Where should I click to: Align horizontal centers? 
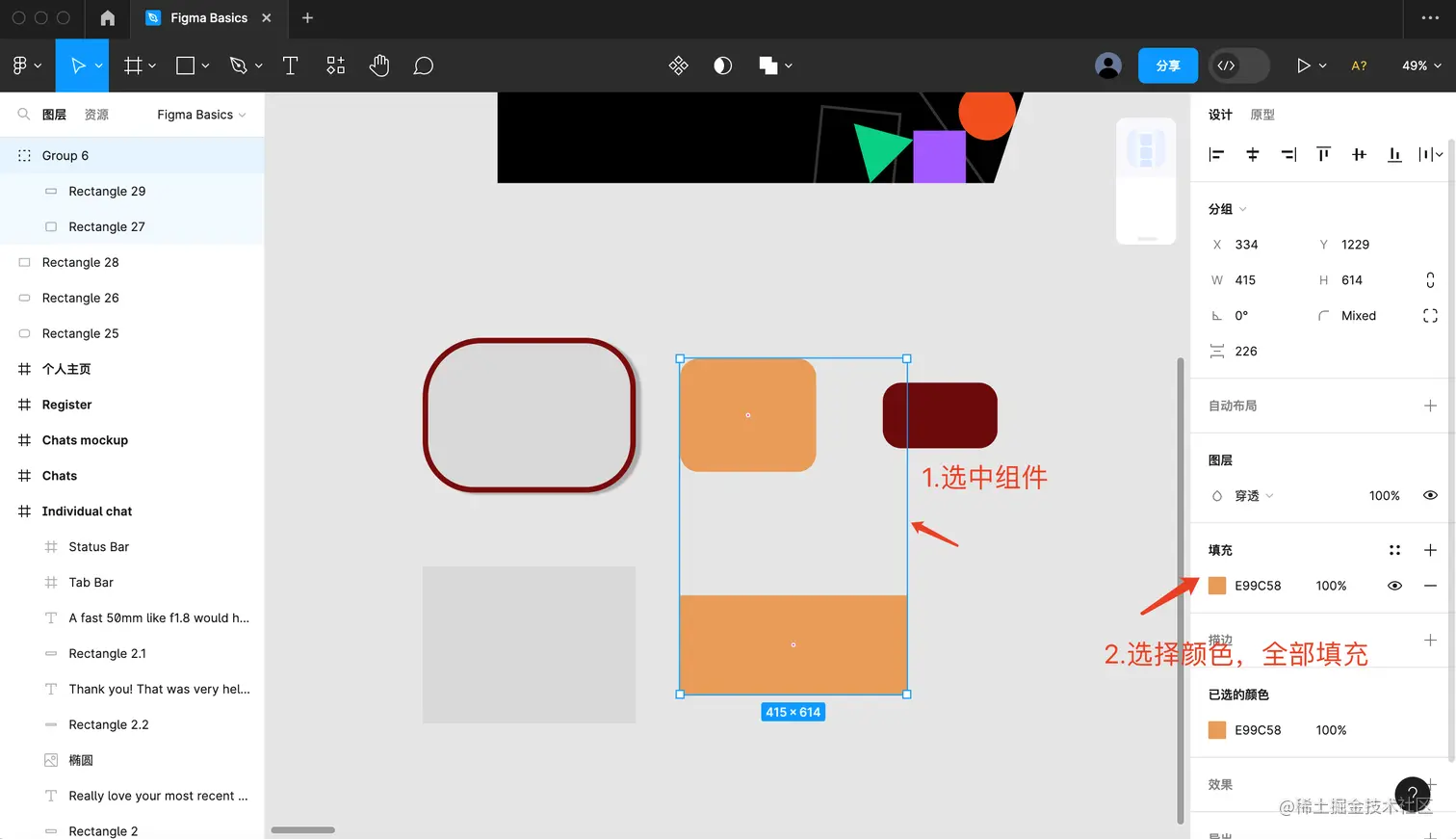(1253, 154)
